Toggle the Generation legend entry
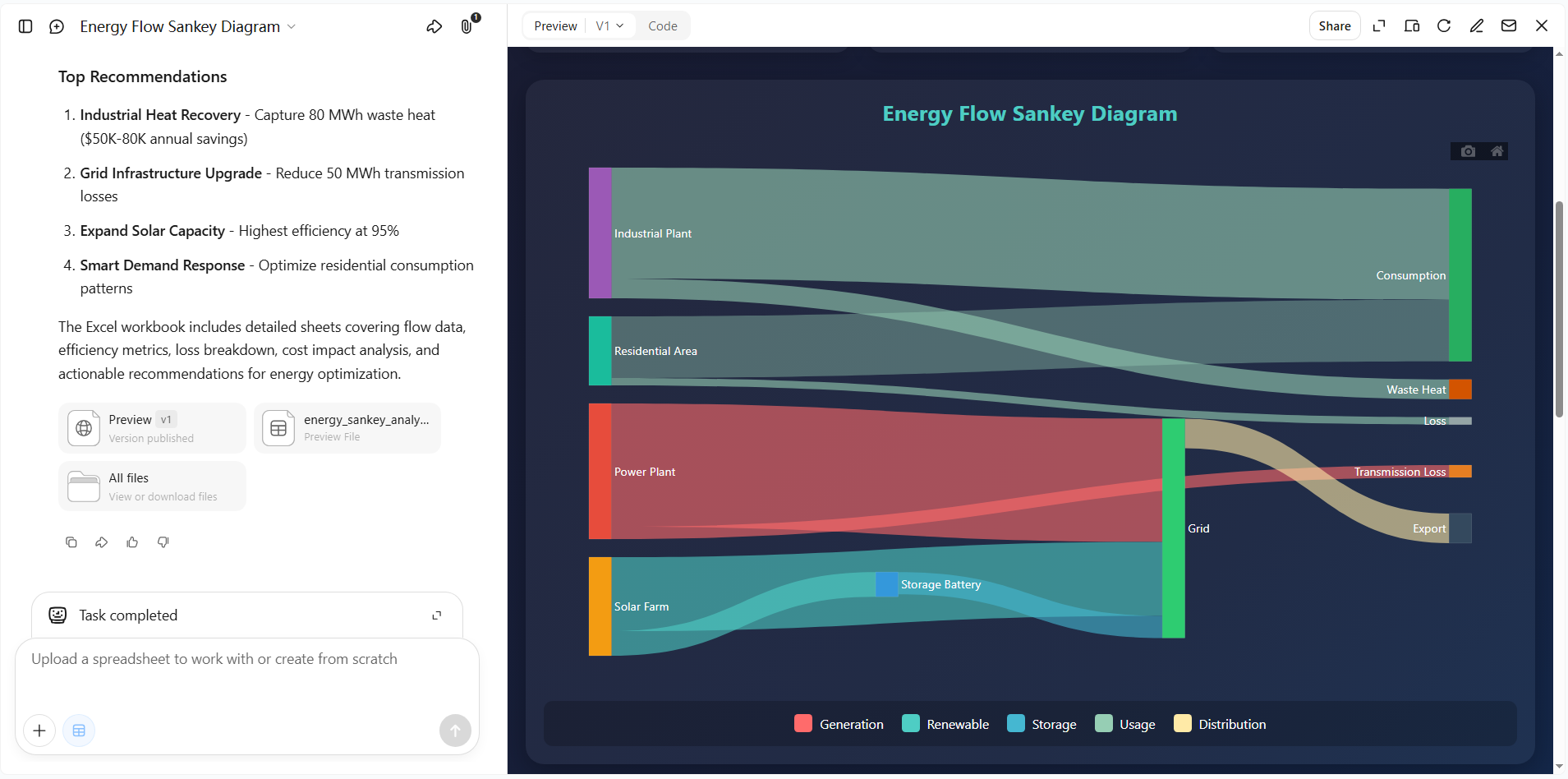1568x779 pixels. click(839, 724)
